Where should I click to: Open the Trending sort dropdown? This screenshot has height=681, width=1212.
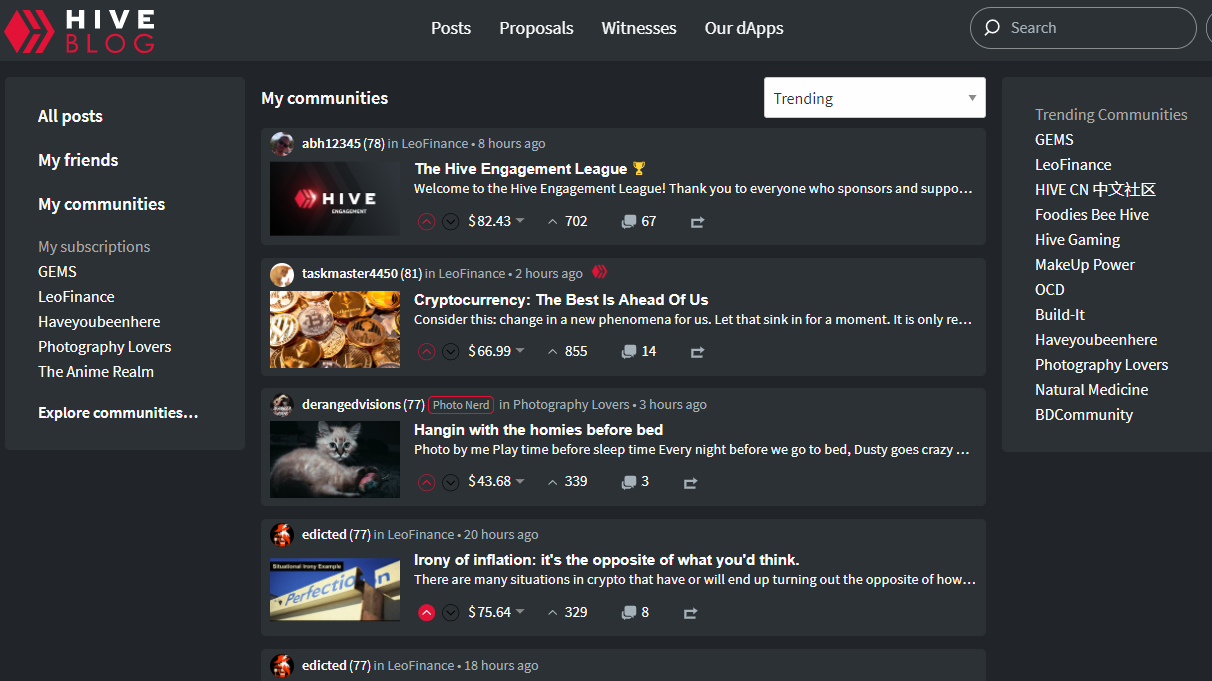point(874,98)
